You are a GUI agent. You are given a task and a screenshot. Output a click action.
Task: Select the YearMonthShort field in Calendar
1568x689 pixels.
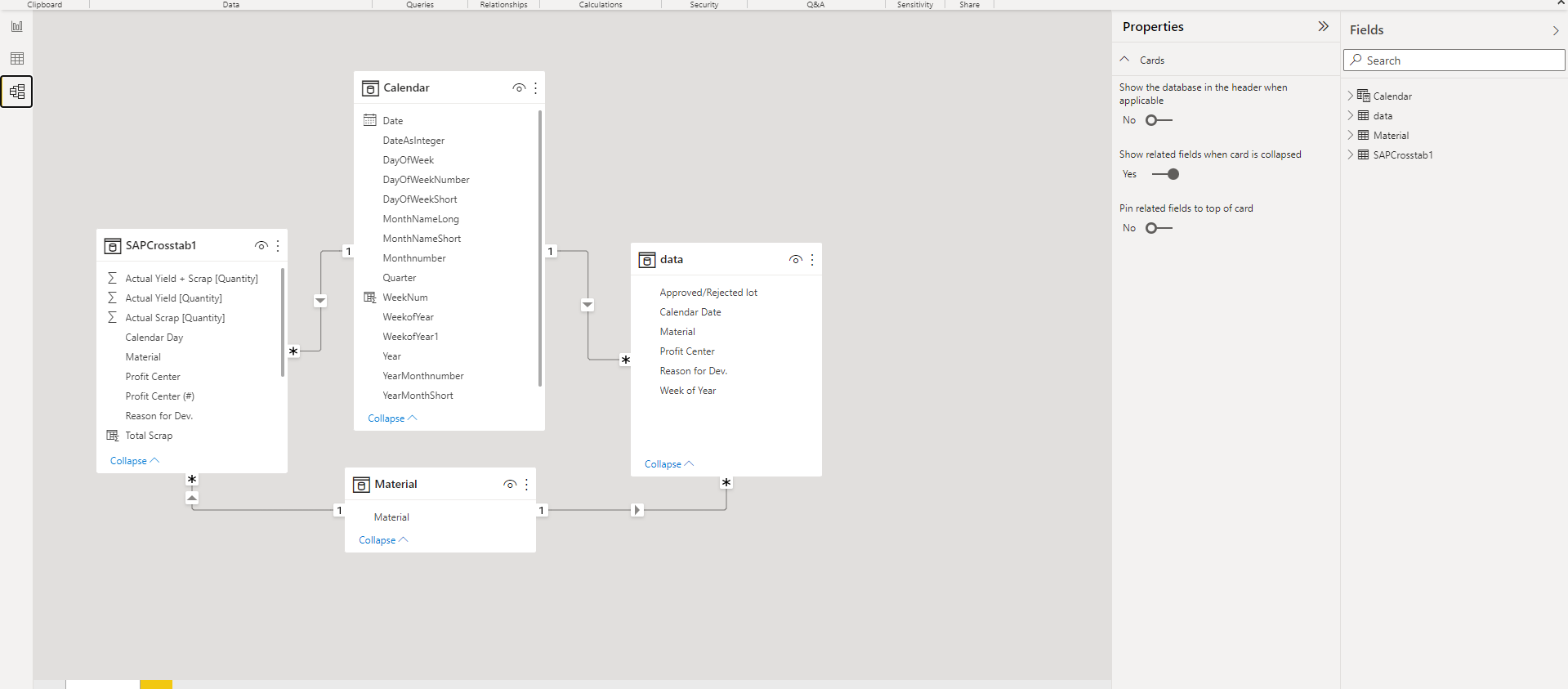(x=418, y=396)
